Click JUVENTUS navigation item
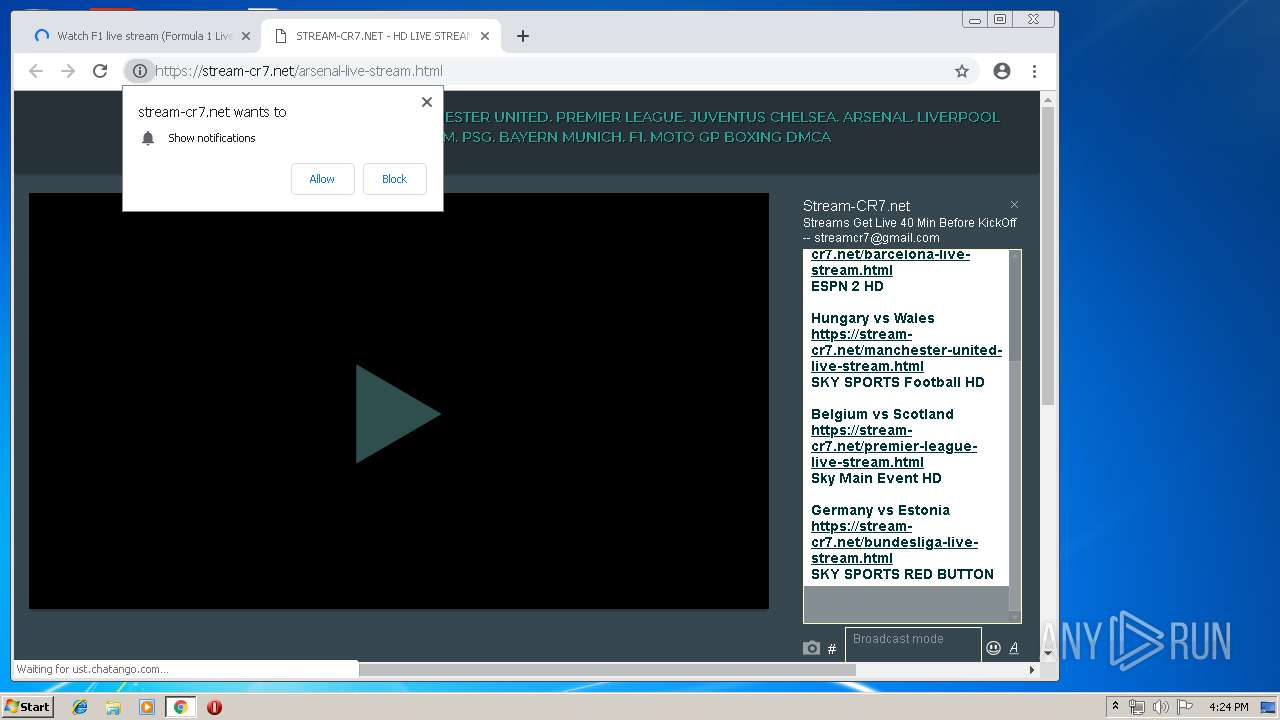Image resolution: width=1280 pixels, height=720 pixels. pyautogui.click(x=728, y=117)
